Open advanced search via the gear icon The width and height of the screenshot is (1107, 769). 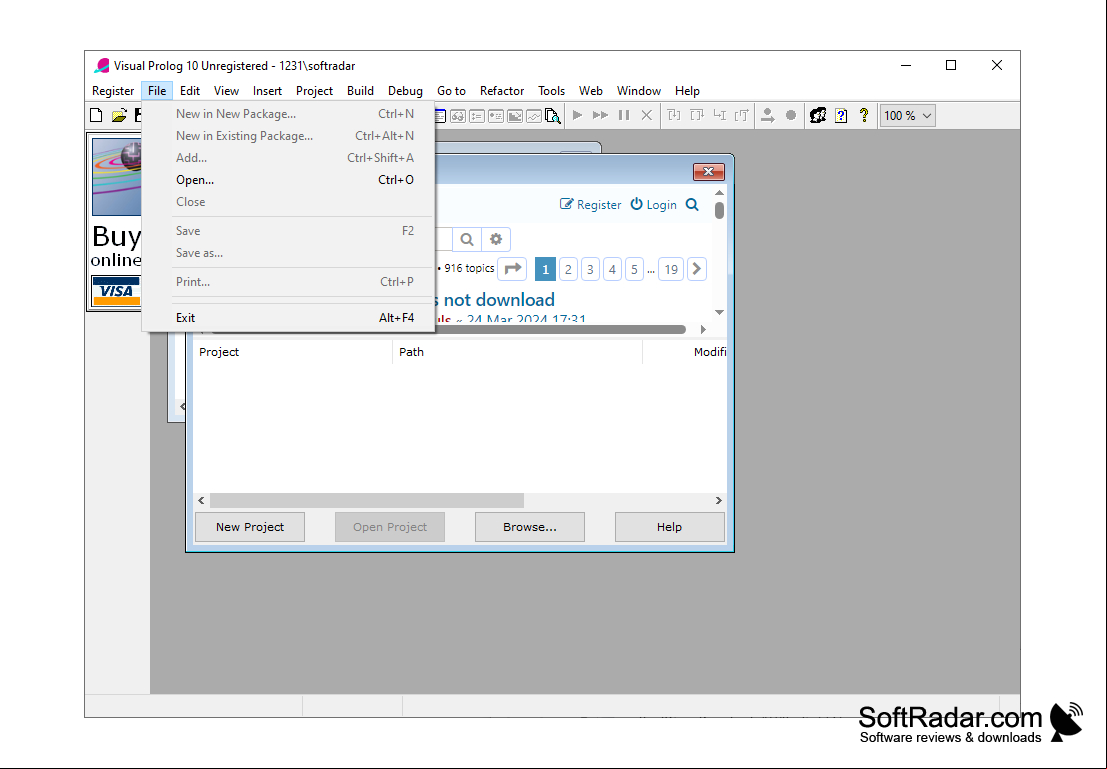[496, 239]
